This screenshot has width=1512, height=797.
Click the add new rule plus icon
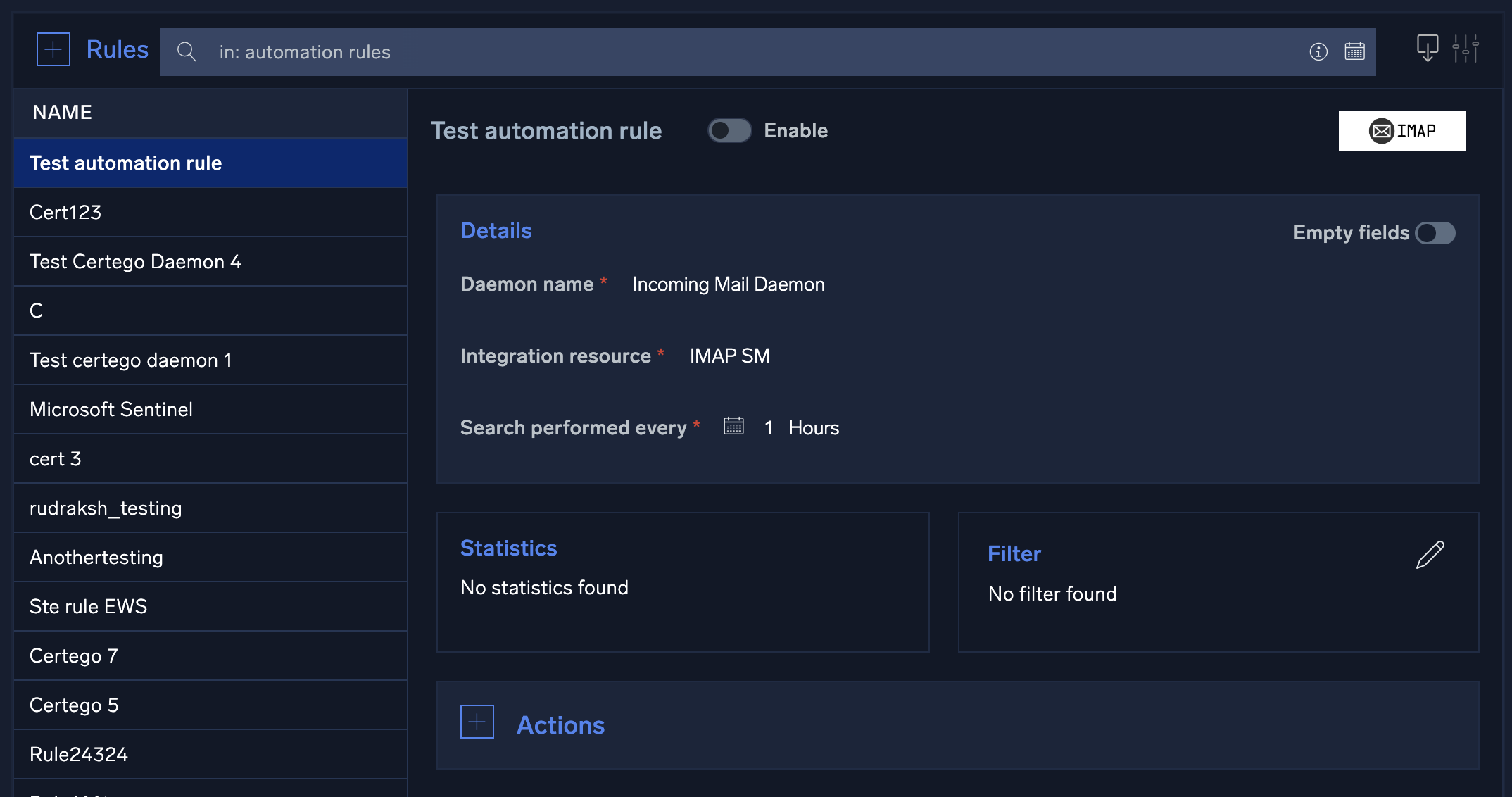(53, 50)
